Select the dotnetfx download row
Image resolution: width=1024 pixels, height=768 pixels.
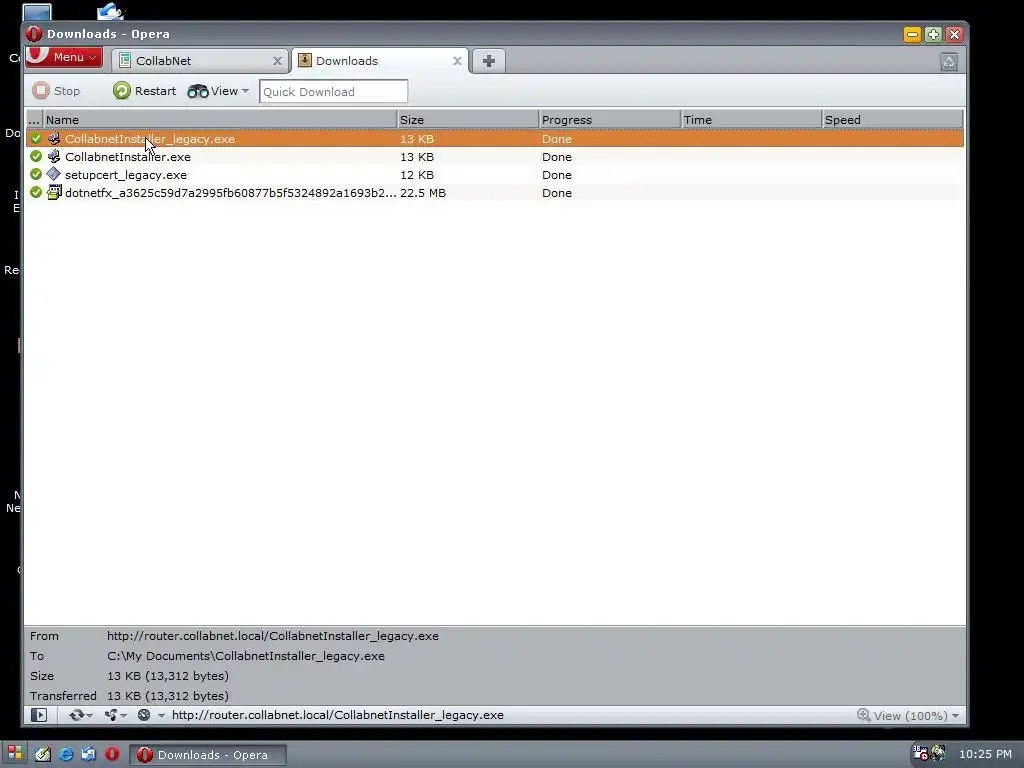coord(495,193)
